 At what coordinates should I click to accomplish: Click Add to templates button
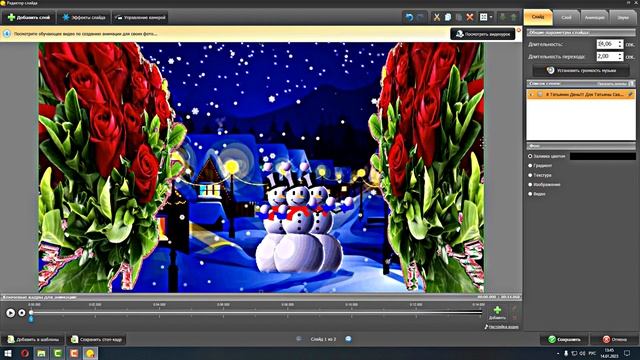click(34, 340)
